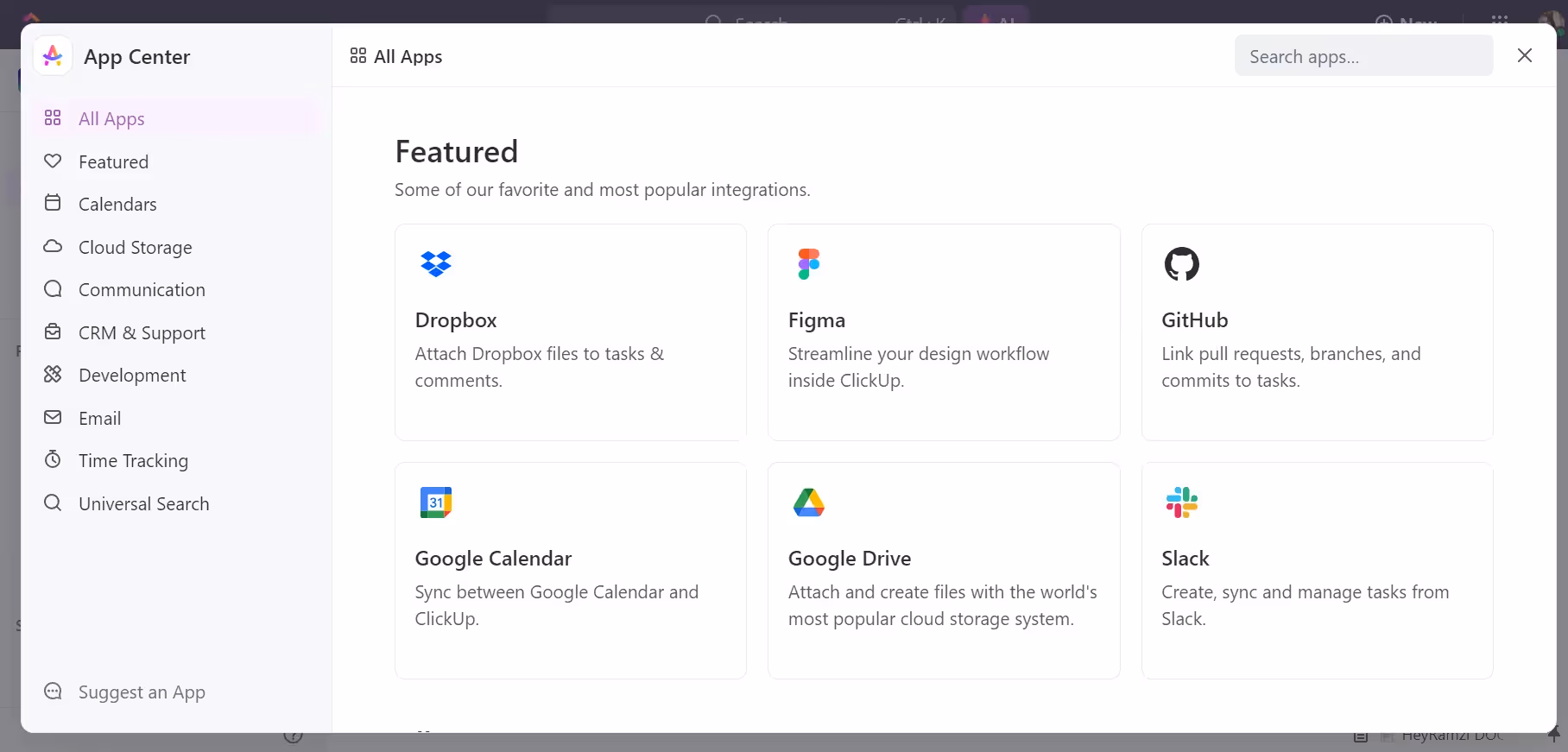The width and height of the screenshot is (1568, 752).
Task: Open the Communication category
Action: point(142,290)
